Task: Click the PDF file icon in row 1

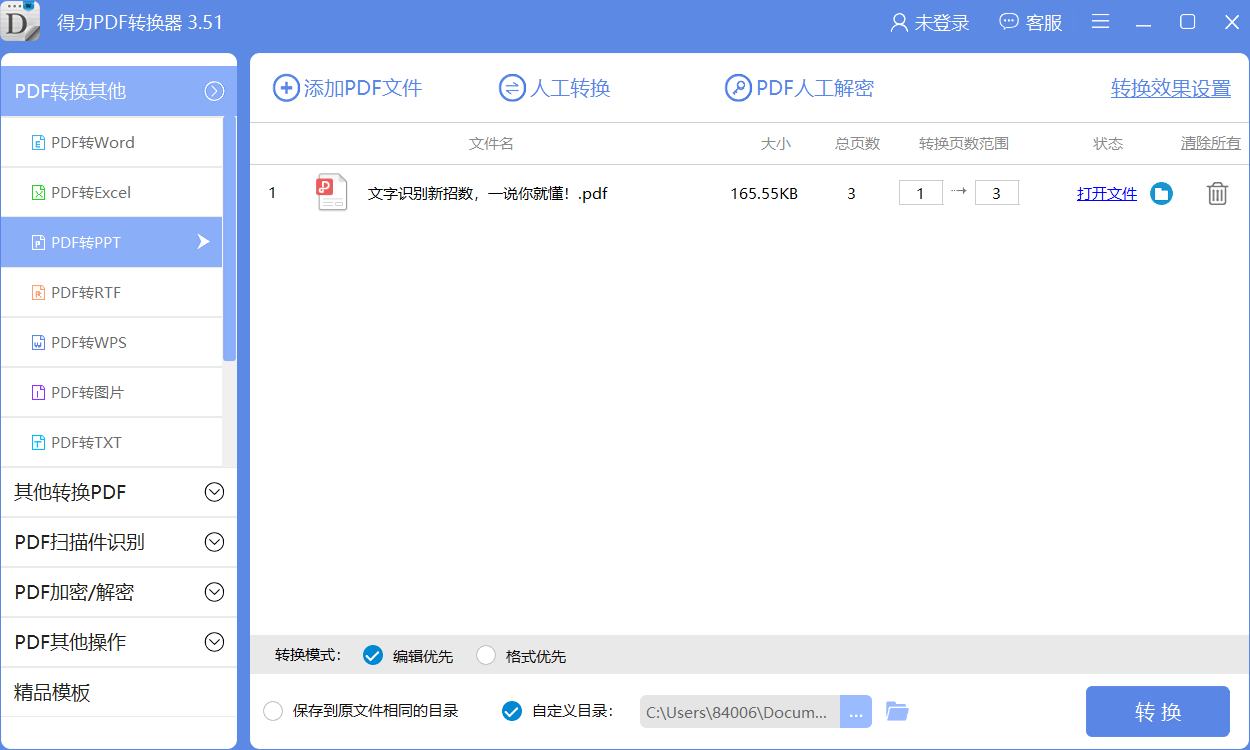Action: [332, 193]
